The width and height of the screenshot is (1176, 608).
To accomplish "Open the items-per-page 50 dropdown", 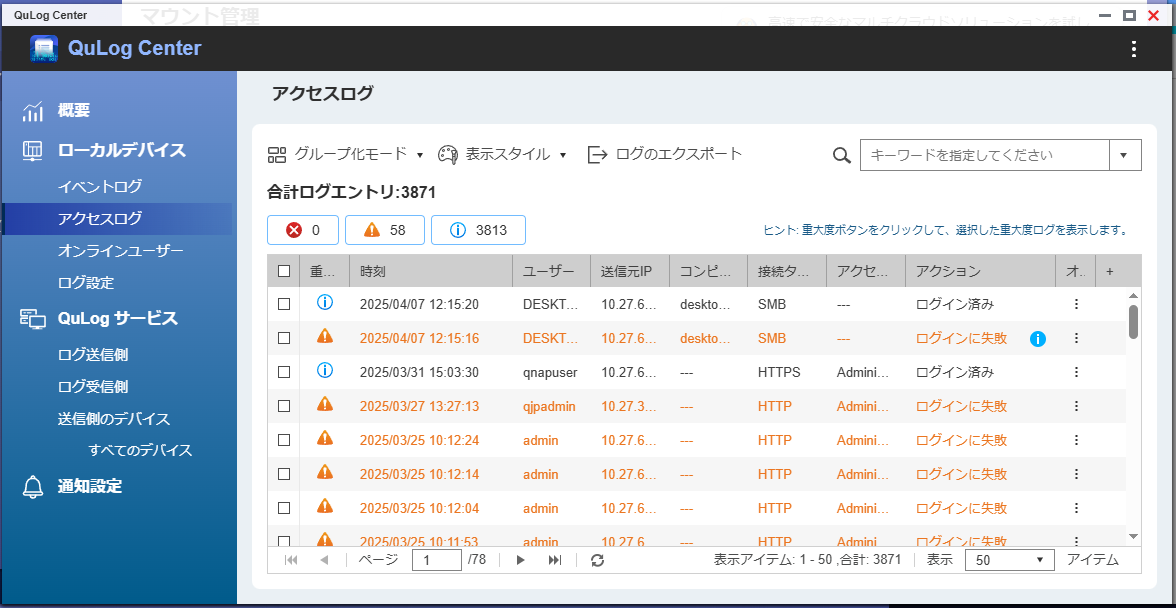I will pyautogui.click(x=1009, y=560).
